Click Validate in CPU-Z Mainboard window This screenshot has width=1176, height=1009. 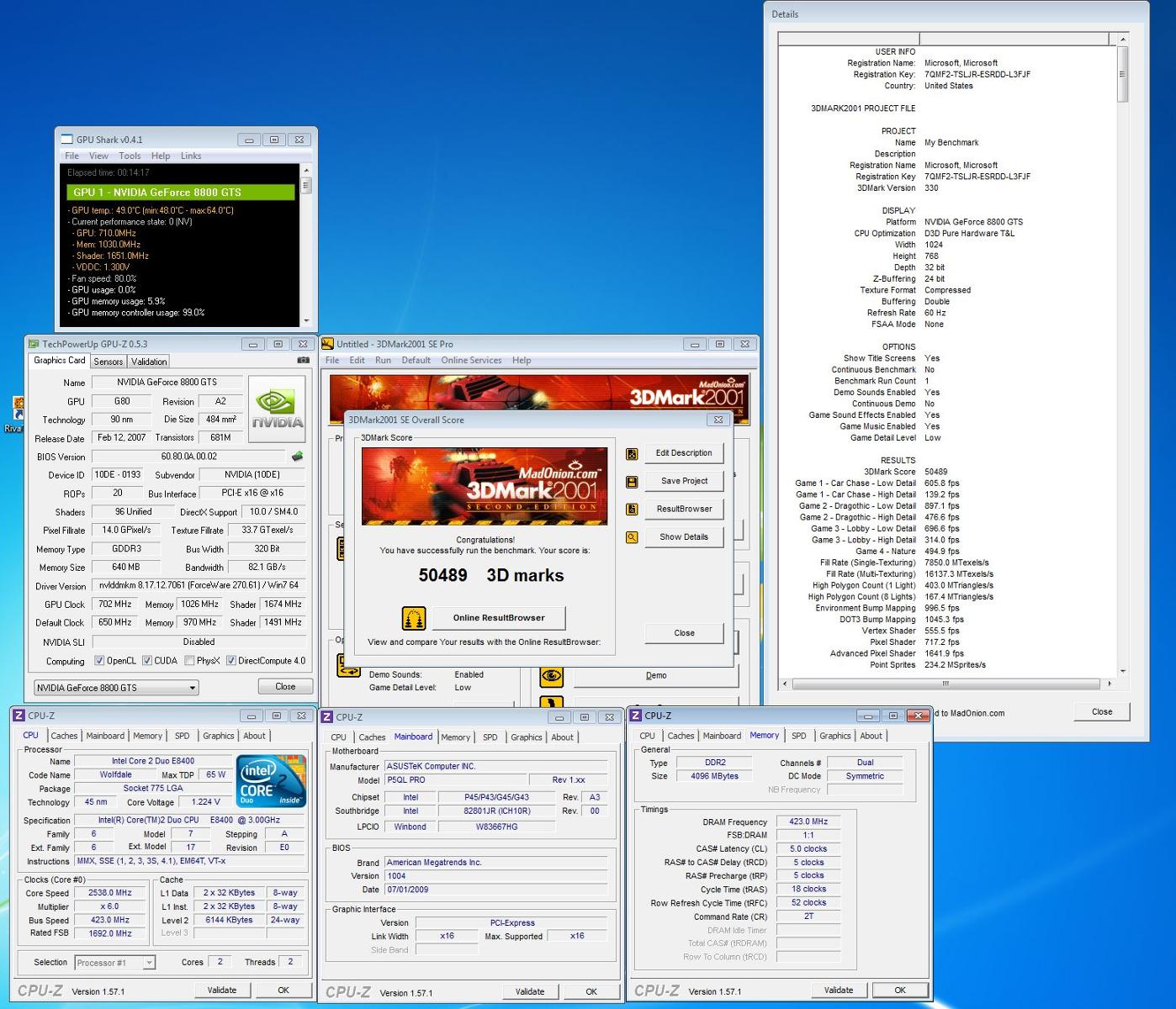pyautogui.click(x=530, y=991)
